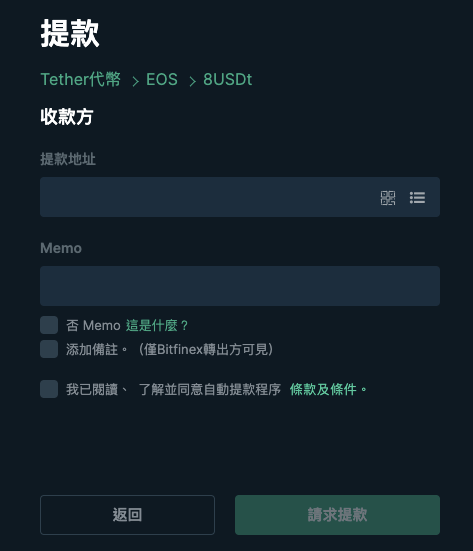This screenshot has height=551, width=473.
Task: Tick the 我已閱讀 agreement checkbox
Action: click(x=49, y=389)
